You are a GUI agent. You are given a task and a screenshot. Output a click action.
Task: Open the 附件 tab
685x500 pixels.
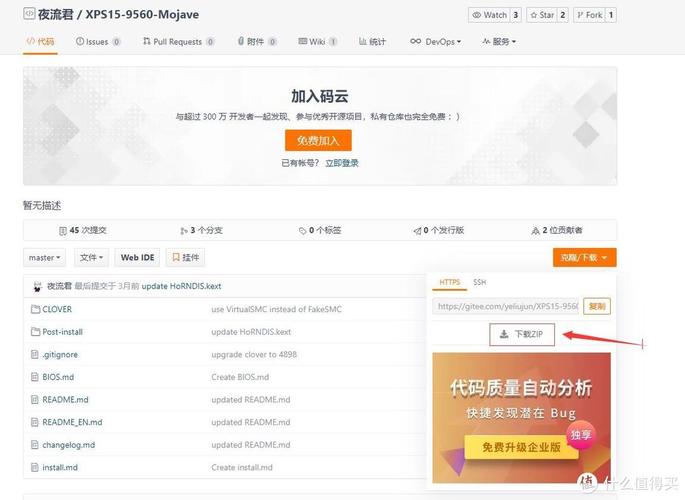[x=257, y=41]
